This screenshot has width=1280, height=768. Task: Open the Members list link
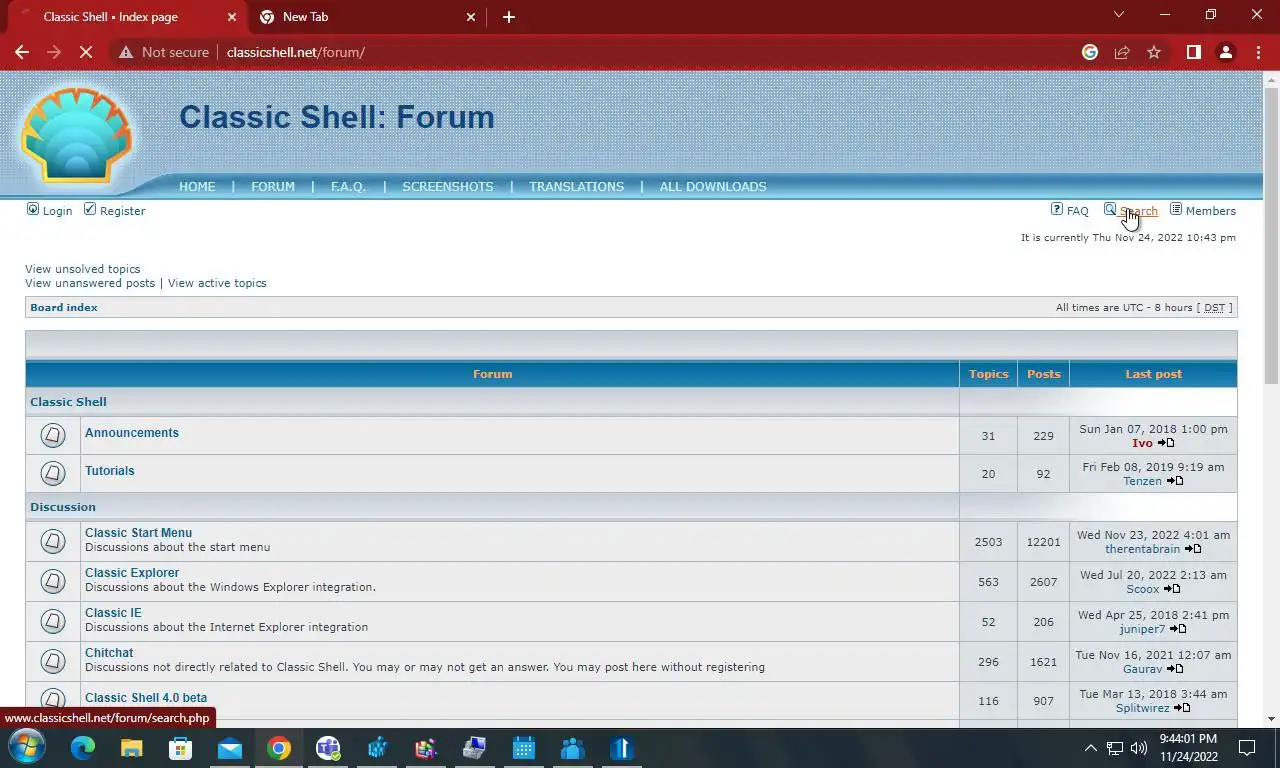click(1203, 211)
